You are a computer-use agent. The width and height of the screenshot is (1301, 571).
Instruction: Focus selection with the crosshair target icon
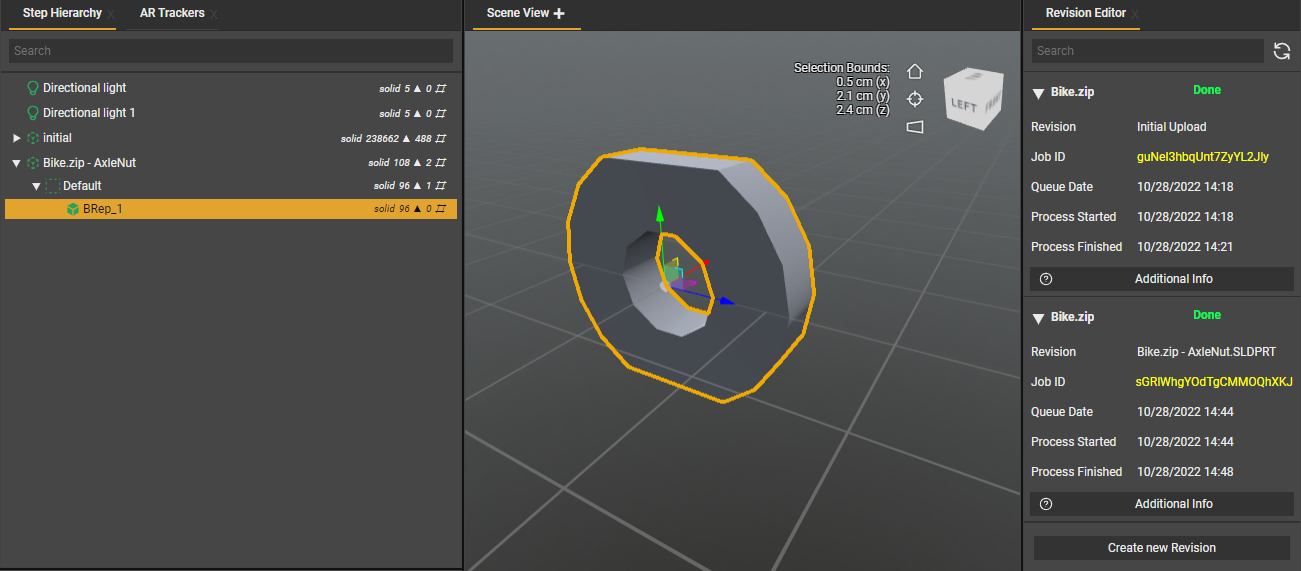point(914,98)
